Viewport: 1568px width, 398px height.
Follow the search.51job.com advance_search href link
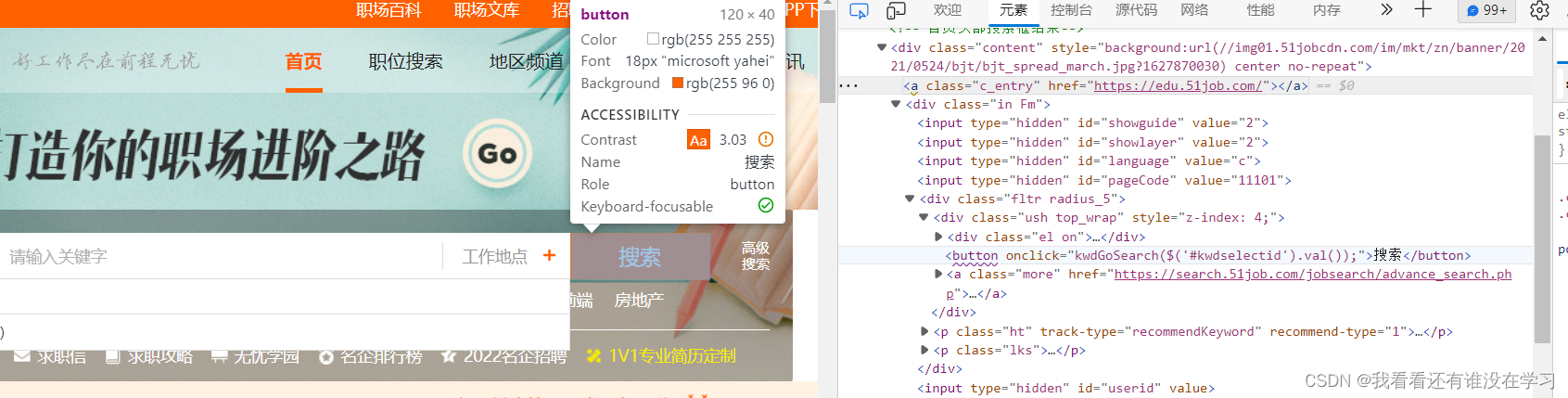tap(1313, 275)
